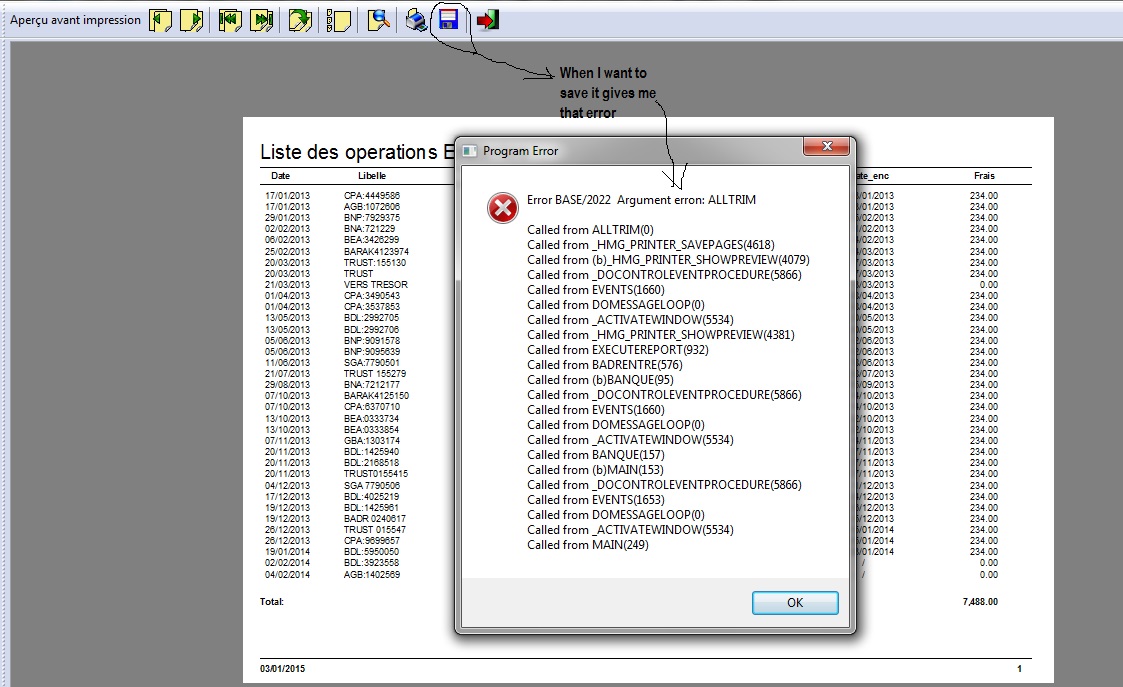Print the report with printer icon

417,20
